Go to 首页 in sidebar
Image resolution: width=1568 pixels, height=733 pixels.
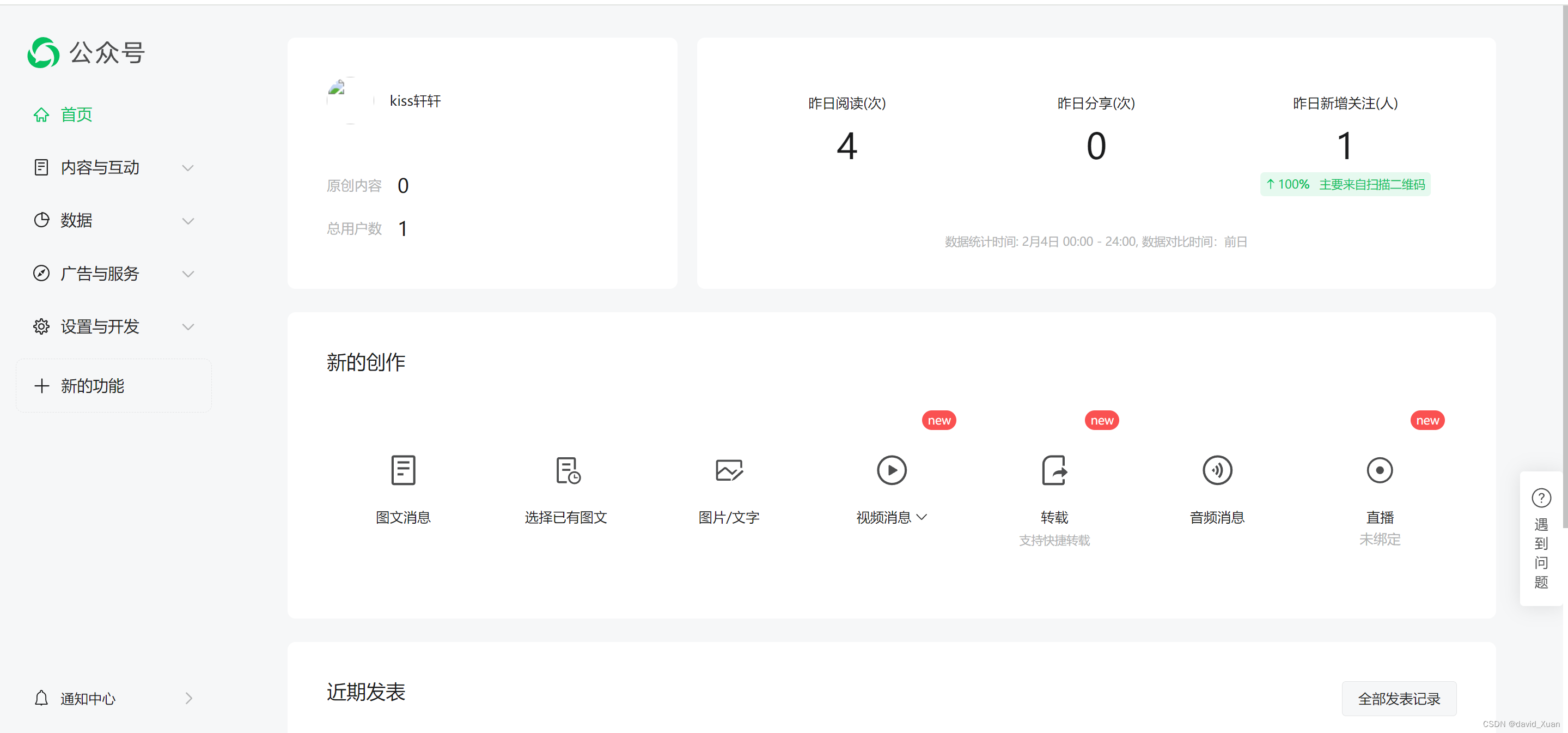76,114
